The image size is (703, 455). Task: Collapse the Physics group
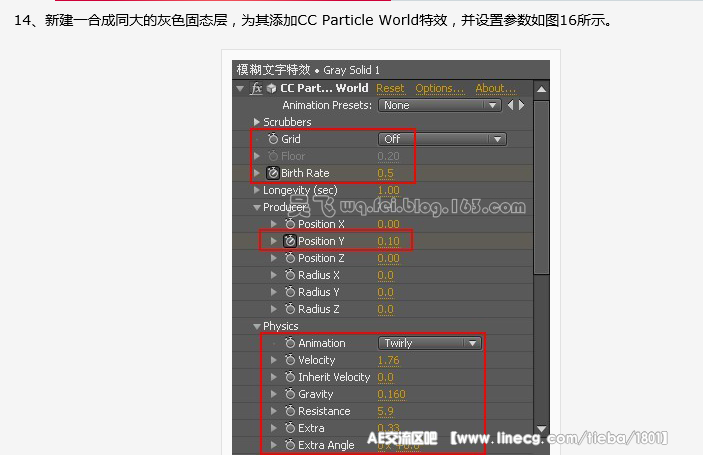[x=257, y=327]
